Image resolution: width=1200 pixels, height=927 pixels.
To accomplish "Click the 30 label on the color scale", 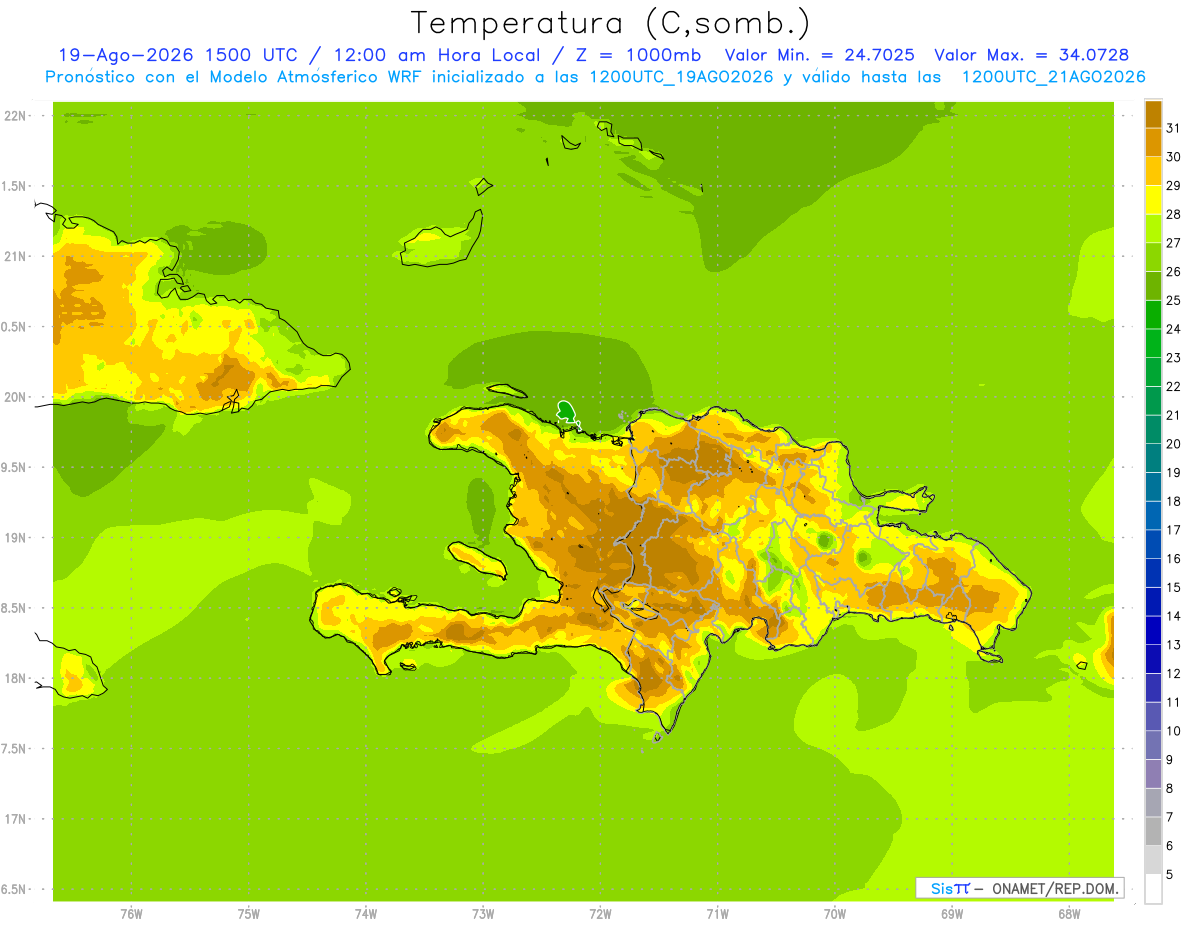I will [x=1174, y=157].
